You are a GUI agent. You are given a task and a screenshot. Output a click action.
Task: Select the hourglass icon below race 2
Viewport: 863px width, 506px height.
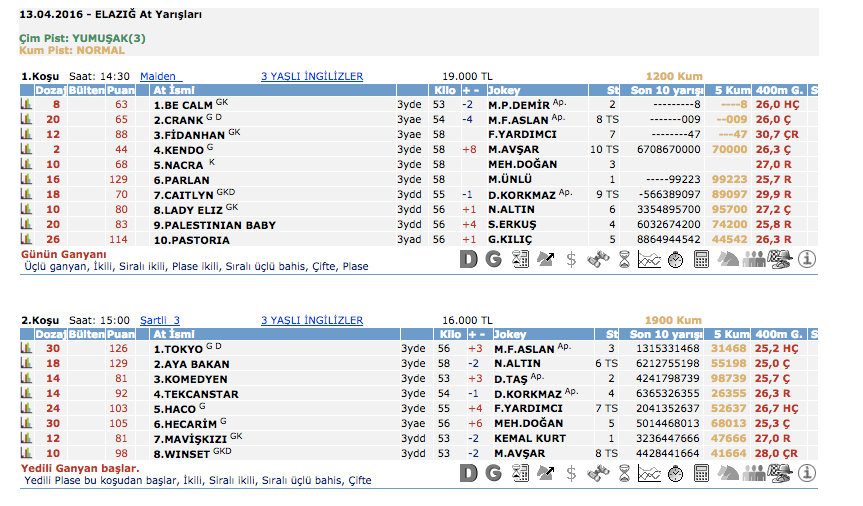(624, 473)
